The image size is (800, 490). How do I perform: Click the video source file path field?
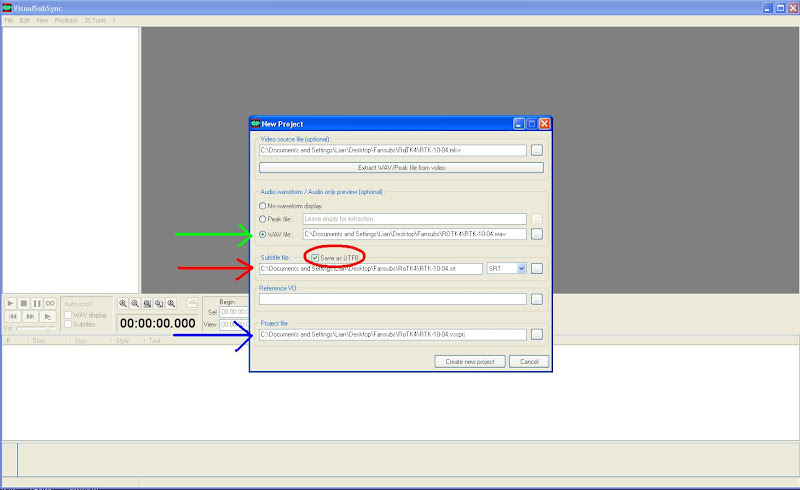[392, 150]
